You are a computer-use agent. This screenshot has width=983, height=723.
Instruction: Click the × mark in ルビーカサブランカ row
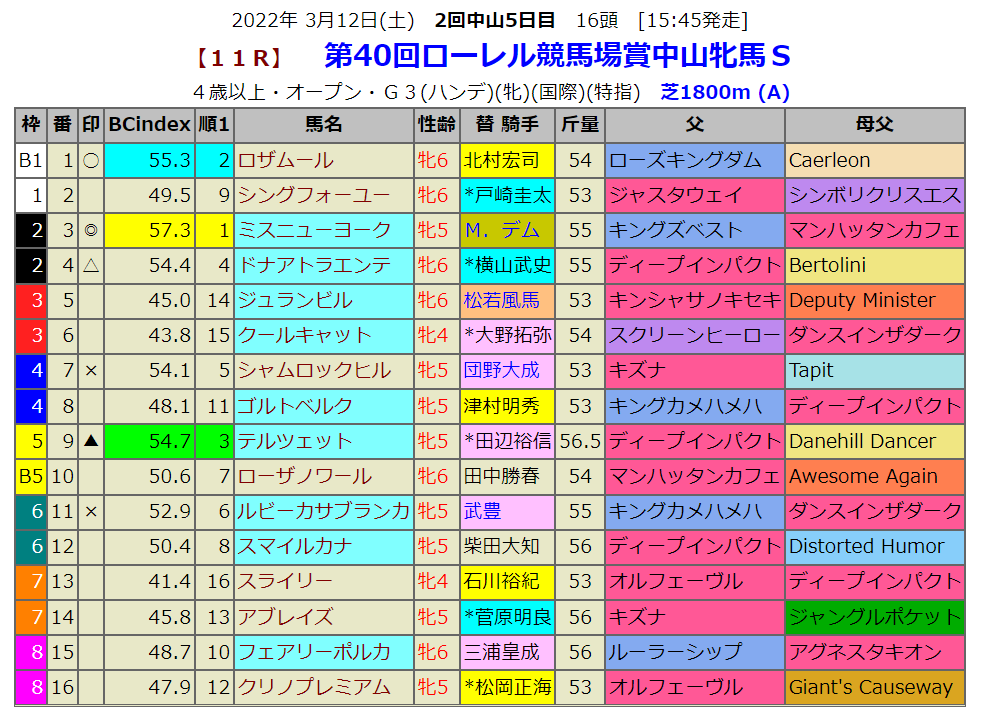point(91,511)
